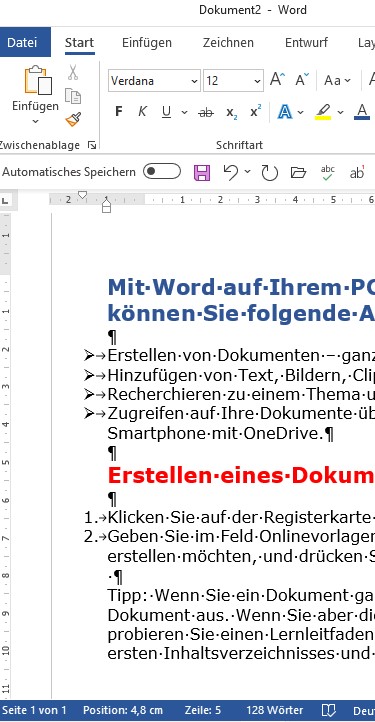Viewport: 375px width, 722px height.
Task: Open the Einfügen ribbon tab
Action: [146, 43]
